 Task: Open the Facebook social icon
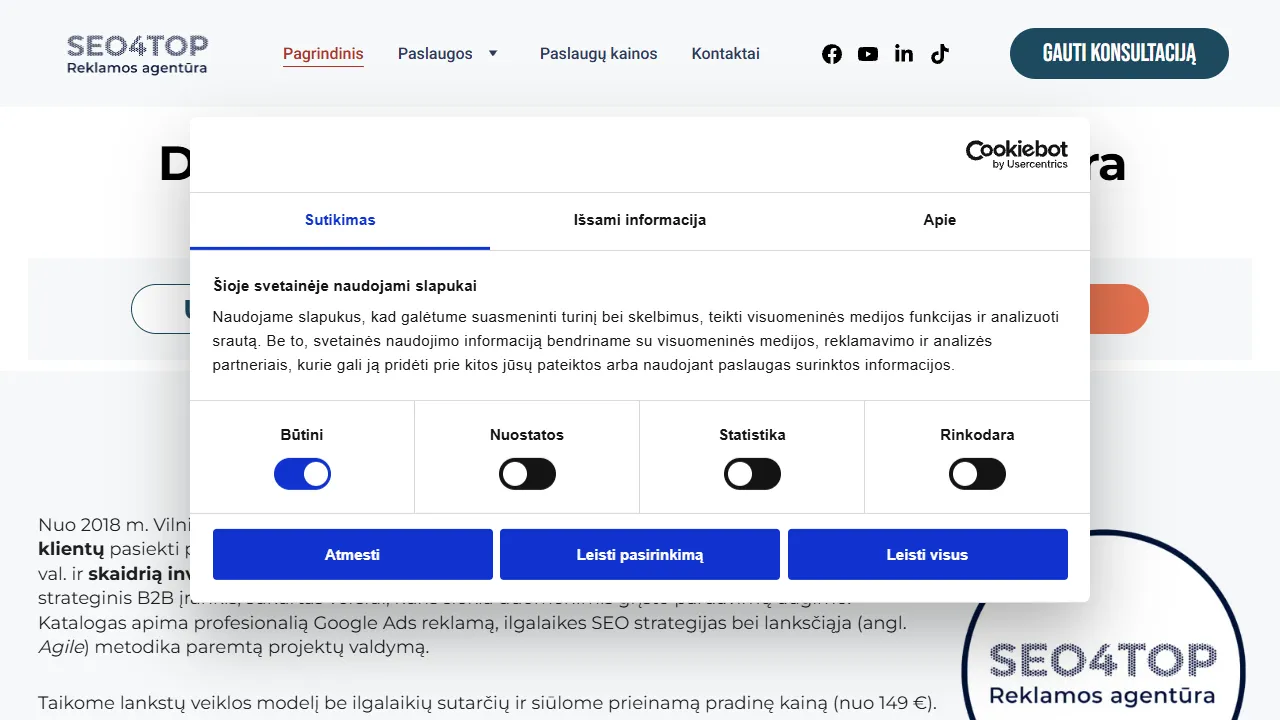(832, 54)
